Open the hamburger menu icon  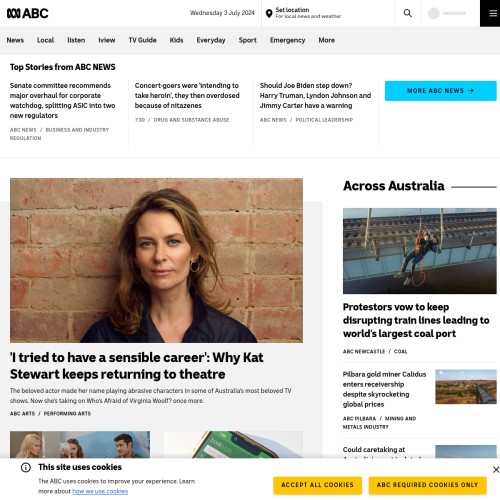493,13
